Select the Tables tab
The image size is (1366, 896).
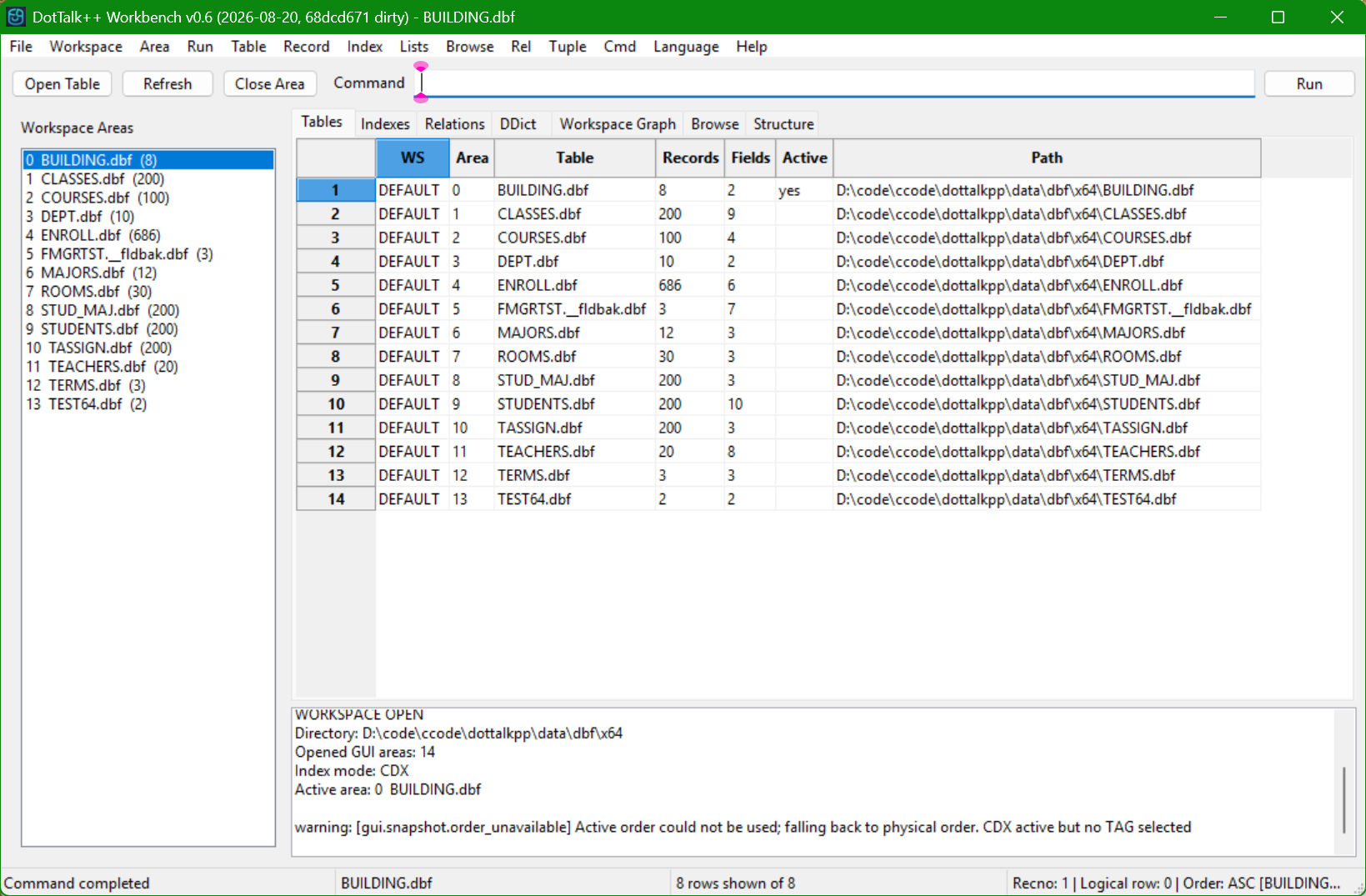[322, 122]
